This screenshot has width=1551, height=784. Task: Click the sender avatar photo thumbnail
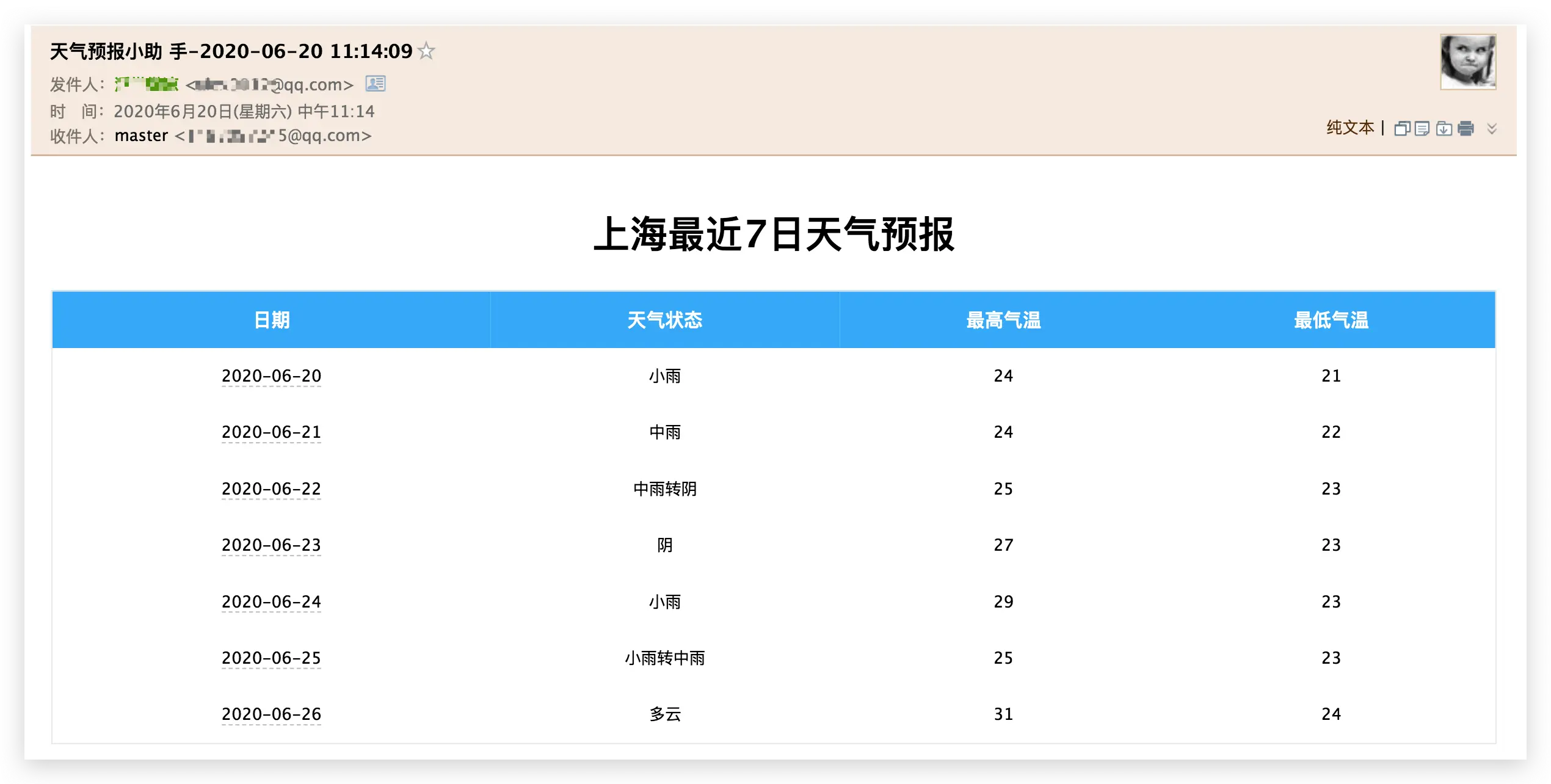point(1468,62)
